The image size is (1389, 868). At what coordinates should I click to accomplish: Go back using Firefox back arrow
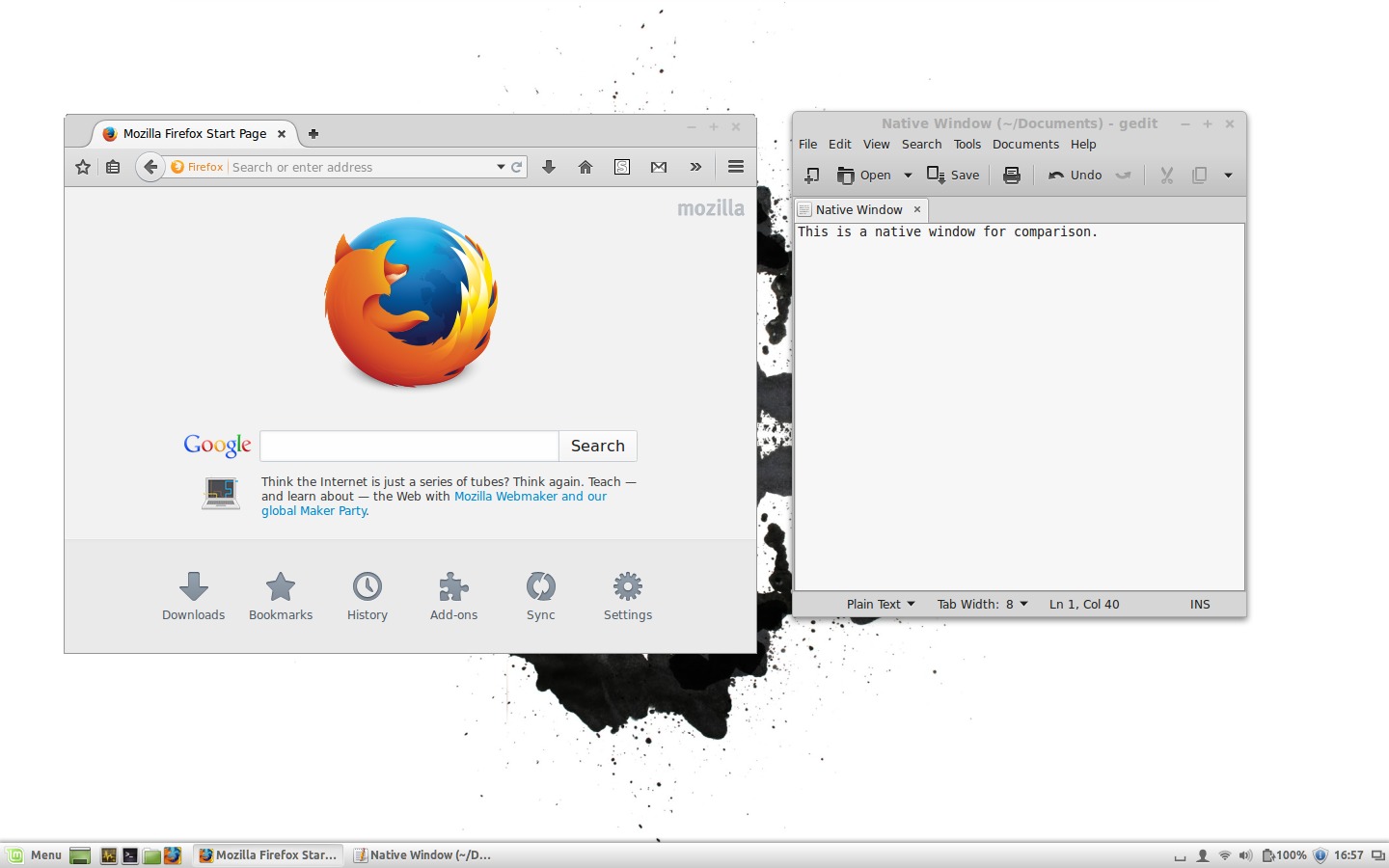(x=150, y=167)
